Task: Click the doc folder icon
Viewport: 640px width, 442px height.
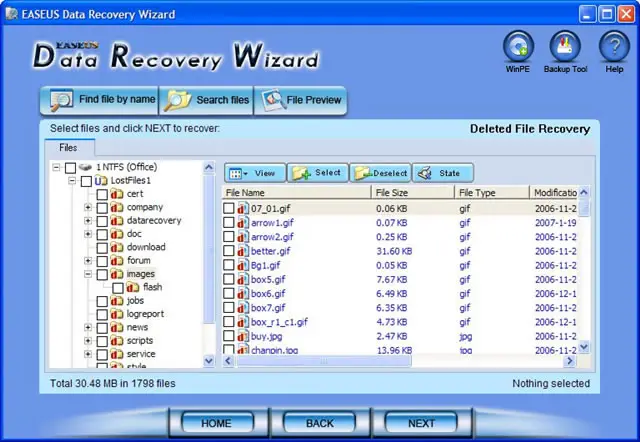Action: tap(117, 234)
